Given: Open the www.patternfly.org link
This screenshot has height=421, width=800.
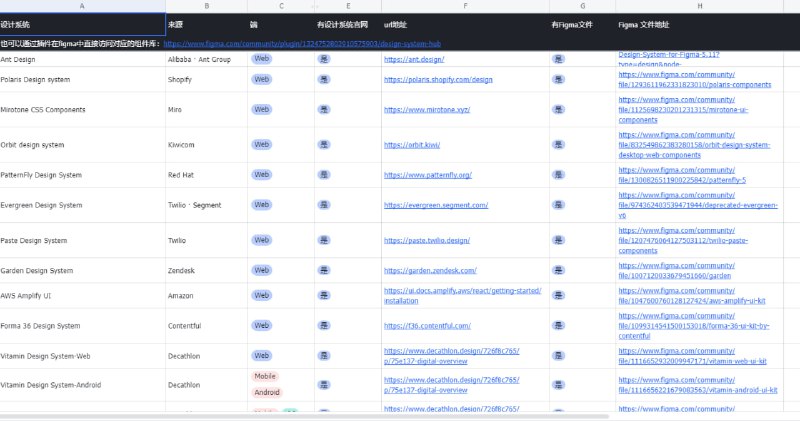Looking at the screenshot, I should (428, 175).
